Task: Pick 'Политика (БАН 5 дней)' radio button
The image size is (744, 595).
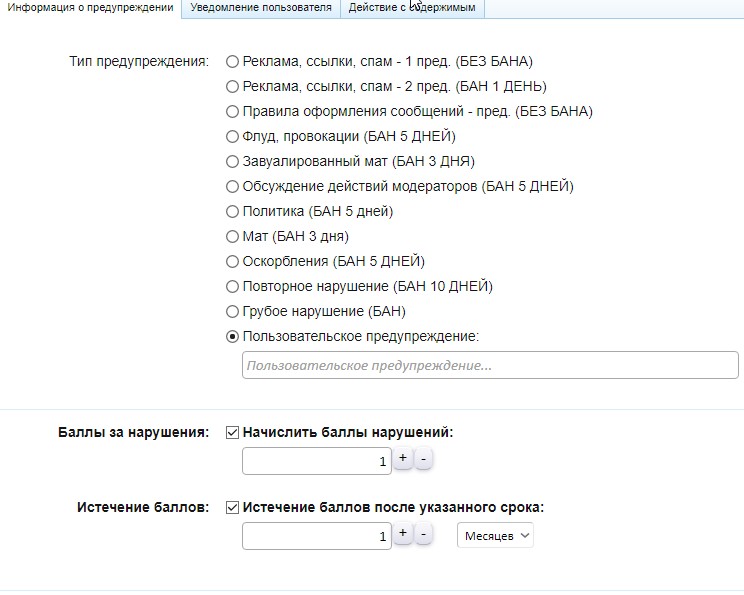Action: 233,212
